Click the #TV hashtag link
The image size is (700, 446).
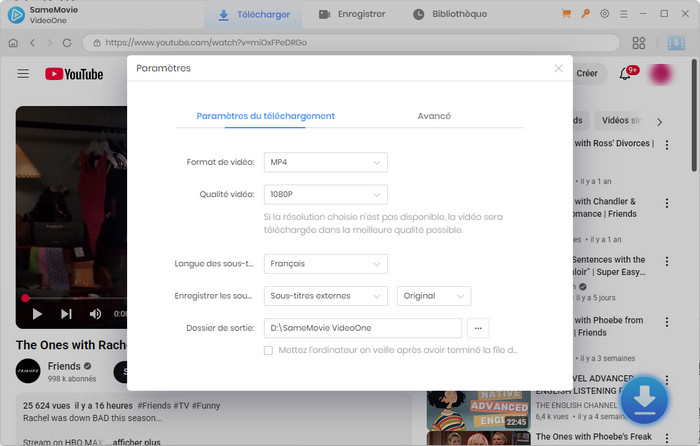click(x=181, y=406)
